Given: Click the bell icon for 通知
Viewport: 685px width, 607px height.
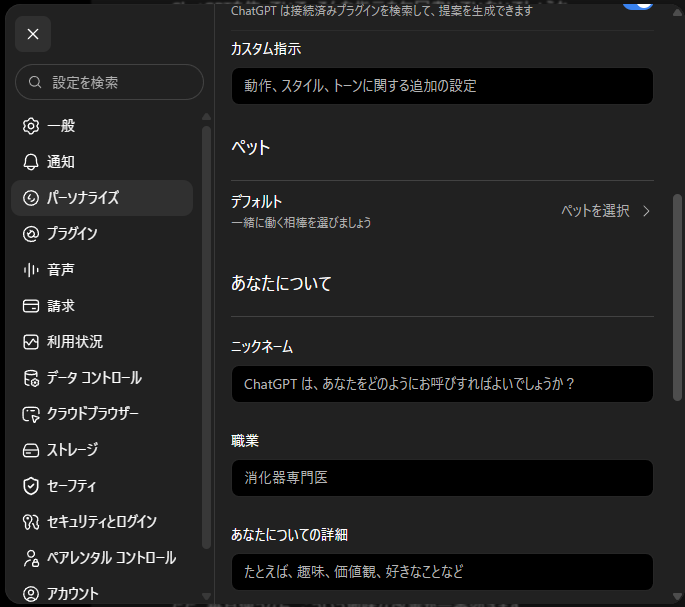Looking at the screenshot, I should pos(31,162).
